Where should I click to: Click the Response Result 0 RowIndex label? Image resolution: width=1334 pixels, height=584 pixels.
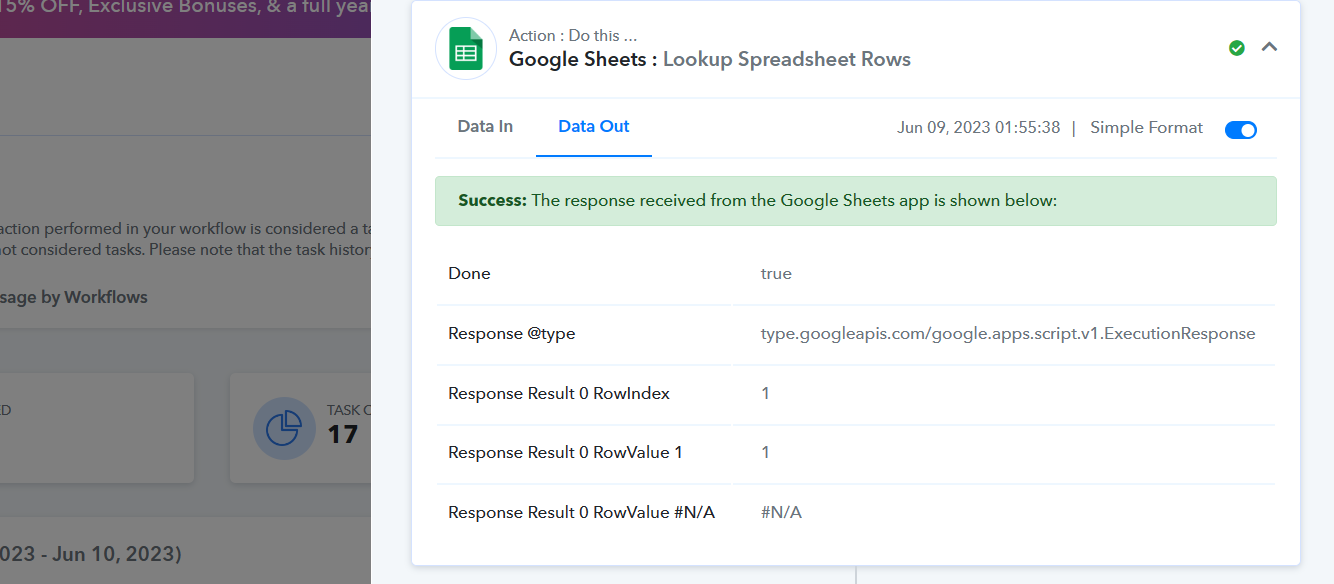(x=559, y=394)
